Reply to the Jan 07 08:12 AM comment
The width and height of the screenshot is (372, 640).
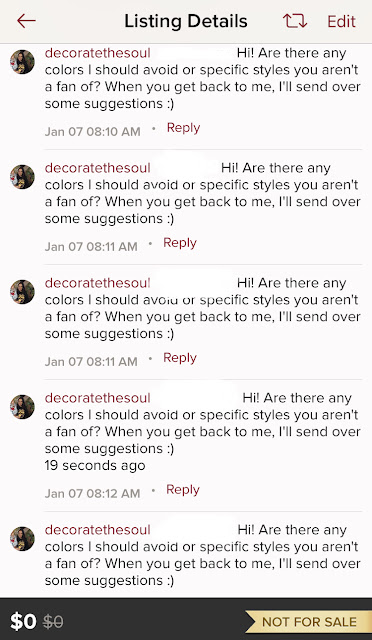[x=183, y=490]
